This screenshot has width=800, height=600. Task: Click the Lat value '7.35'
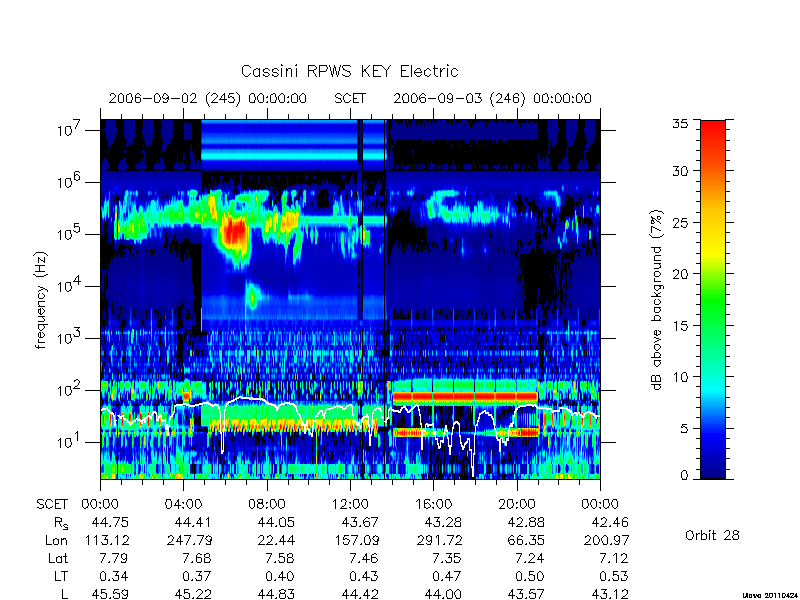448,558
